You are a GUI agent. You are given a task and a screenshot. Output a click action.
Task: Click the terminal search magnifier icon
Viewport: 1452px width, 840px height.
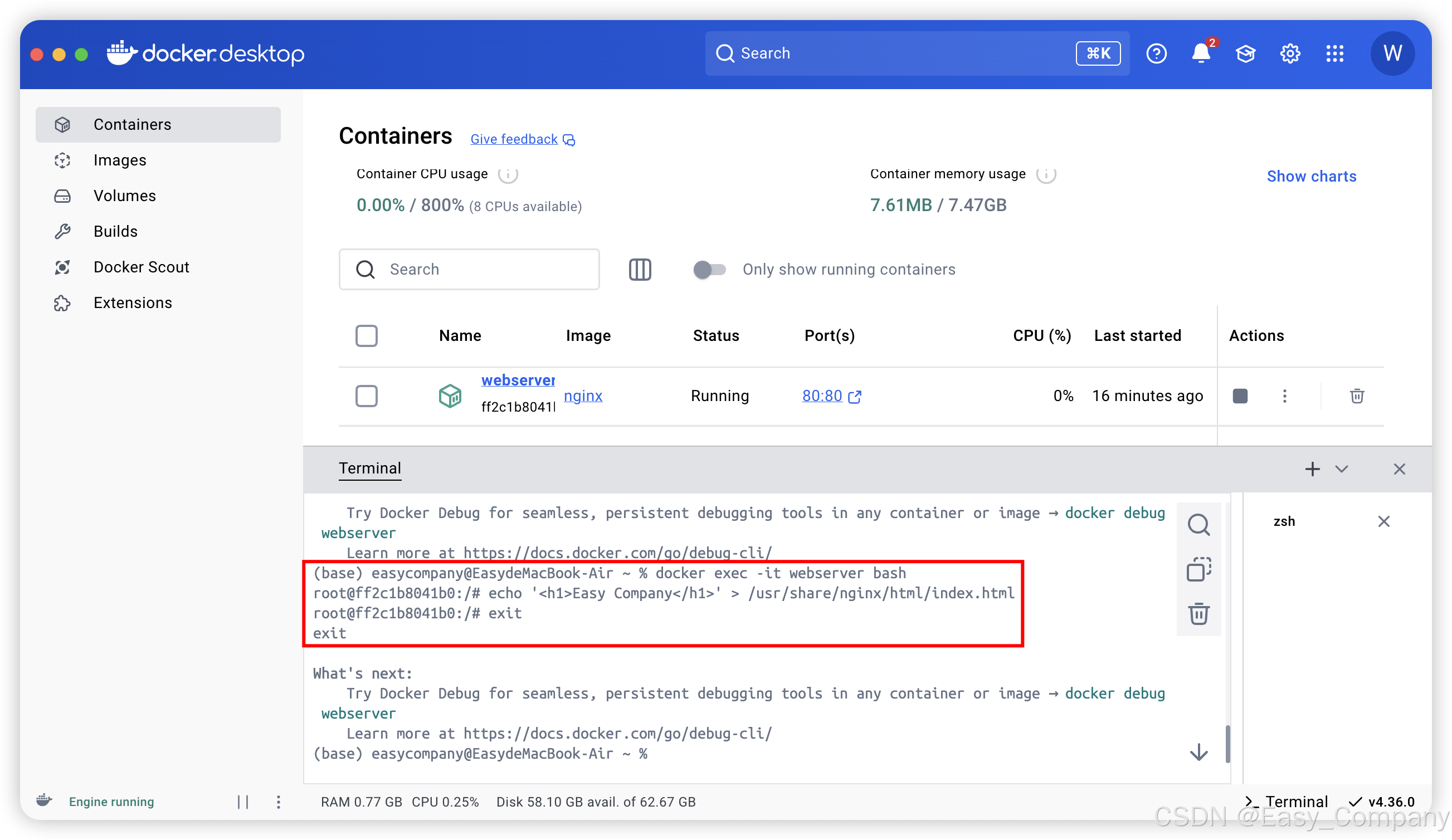pyautogui.click(x=1198, y=525)
